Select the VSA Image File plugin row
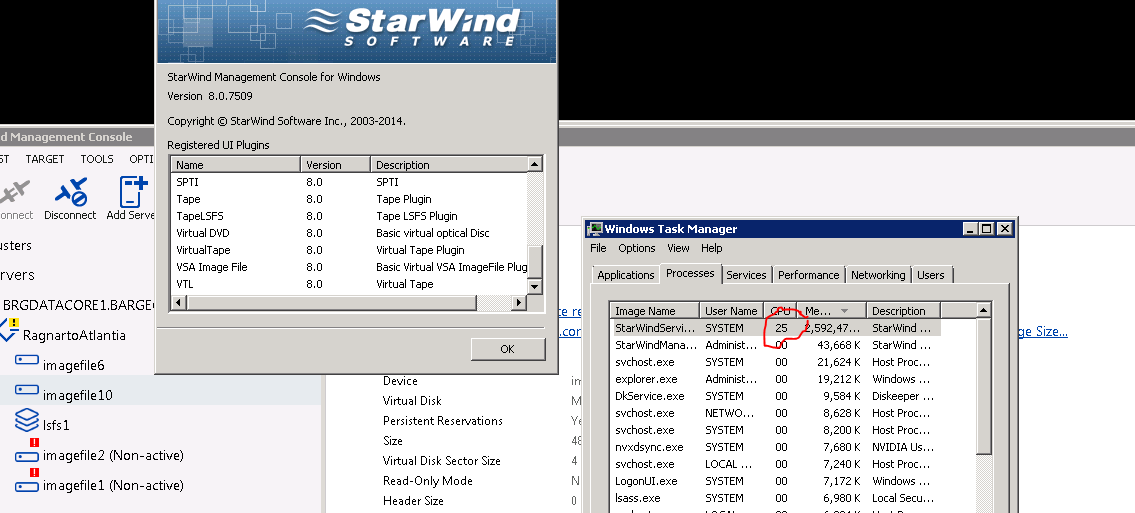This screenshot has height=513, width=1135. pyautogui.click(x=350, y=267)
